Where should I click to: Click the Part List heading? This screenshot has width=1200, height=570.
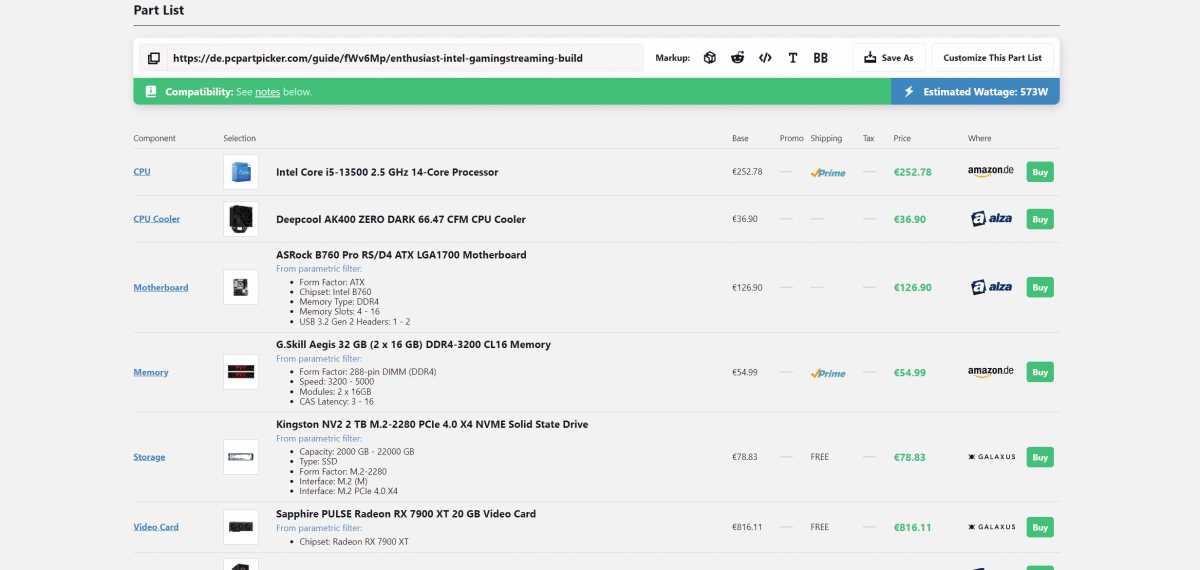click(159, 11)
